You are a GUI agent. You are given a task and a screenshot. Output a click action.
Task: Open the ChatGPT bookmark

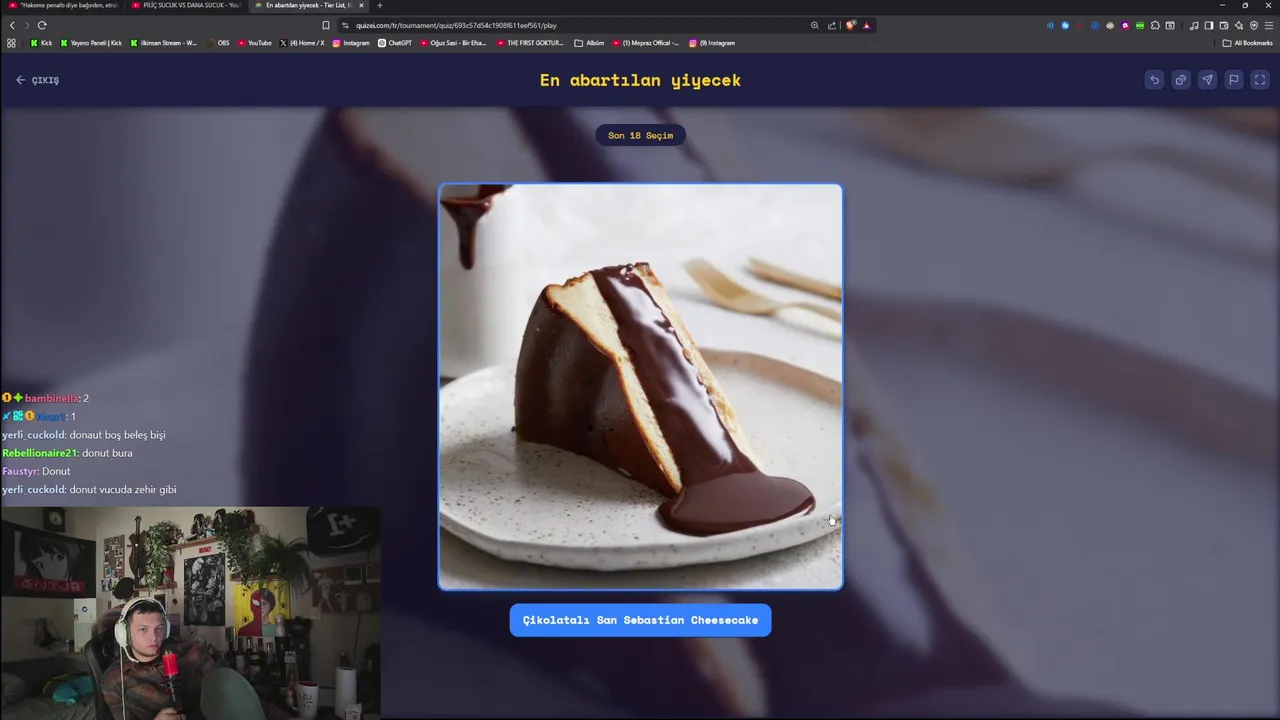pos(395,43)
